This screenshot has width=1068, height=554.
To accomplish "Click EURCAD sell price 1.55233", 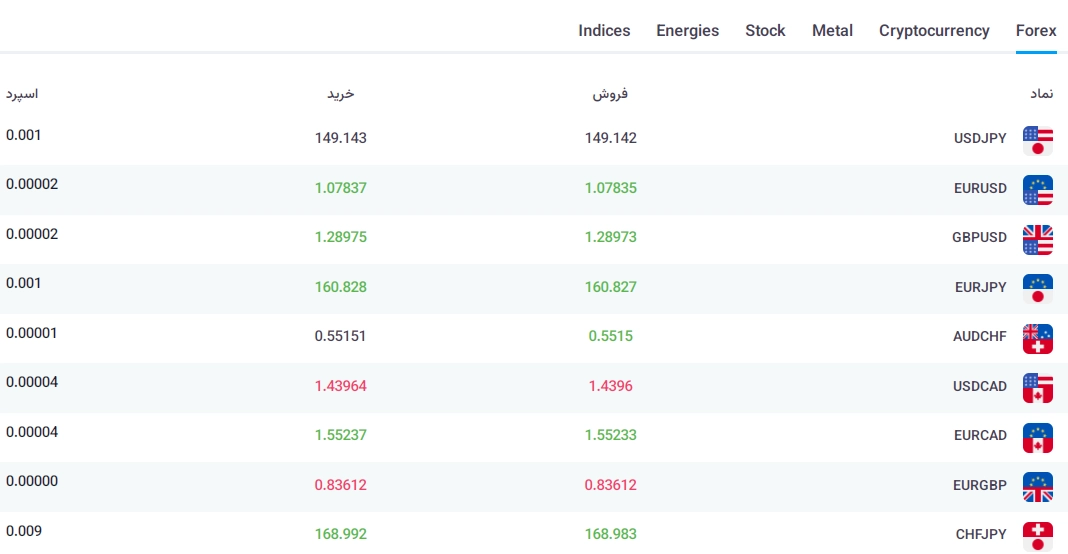I will coord(610,435).
